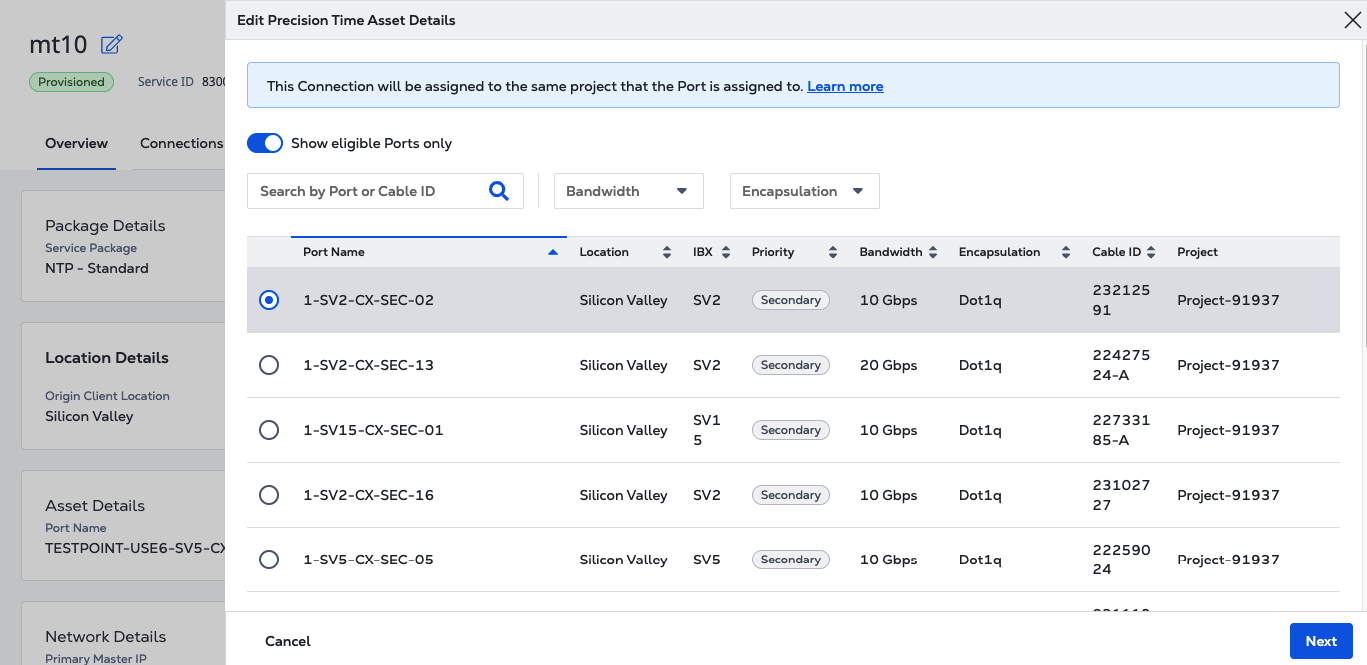Choose the 1-SV5-CX-SEC-05 port radio button
The image size is (1367, 665).
[269, 560]
